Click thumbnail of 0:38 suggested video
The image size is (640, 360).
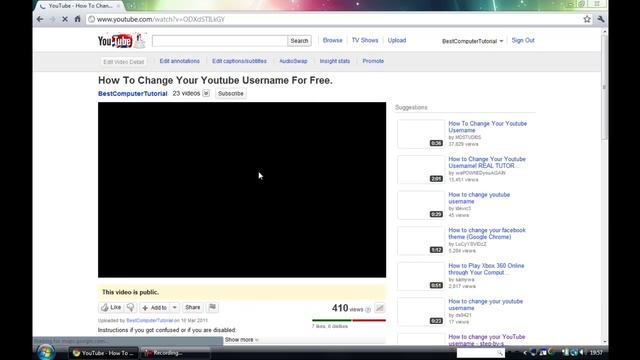click(421, 134)
